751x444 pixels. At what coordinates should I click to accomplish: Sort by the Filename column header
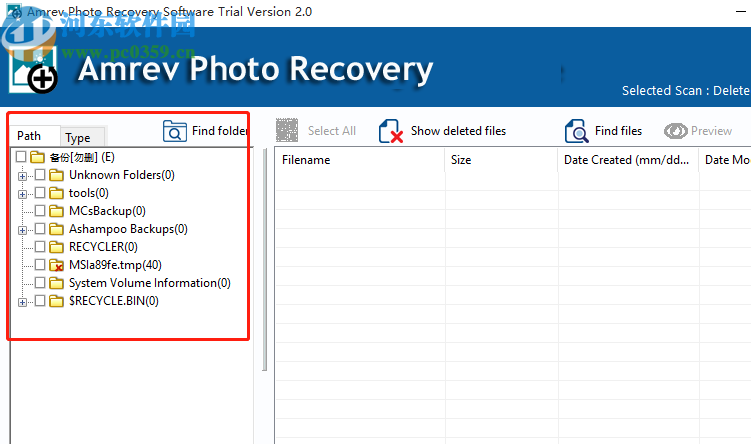click(360, 160)
